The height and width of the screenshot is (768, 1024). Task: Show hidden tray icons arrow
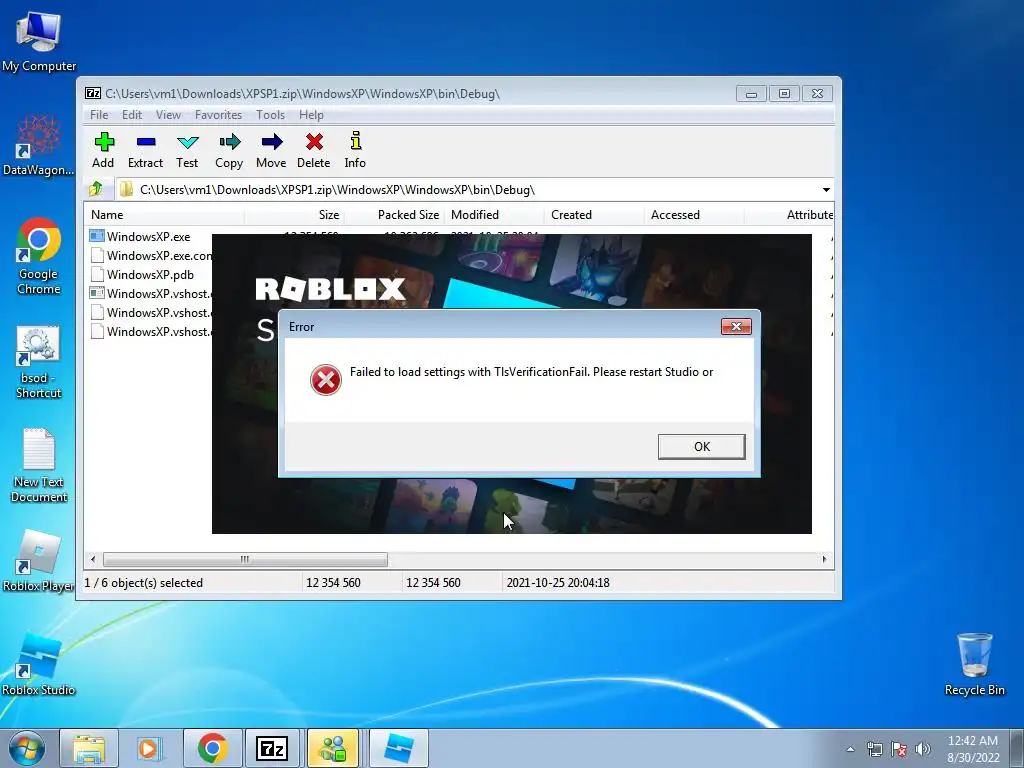click(x=850, y=749)
